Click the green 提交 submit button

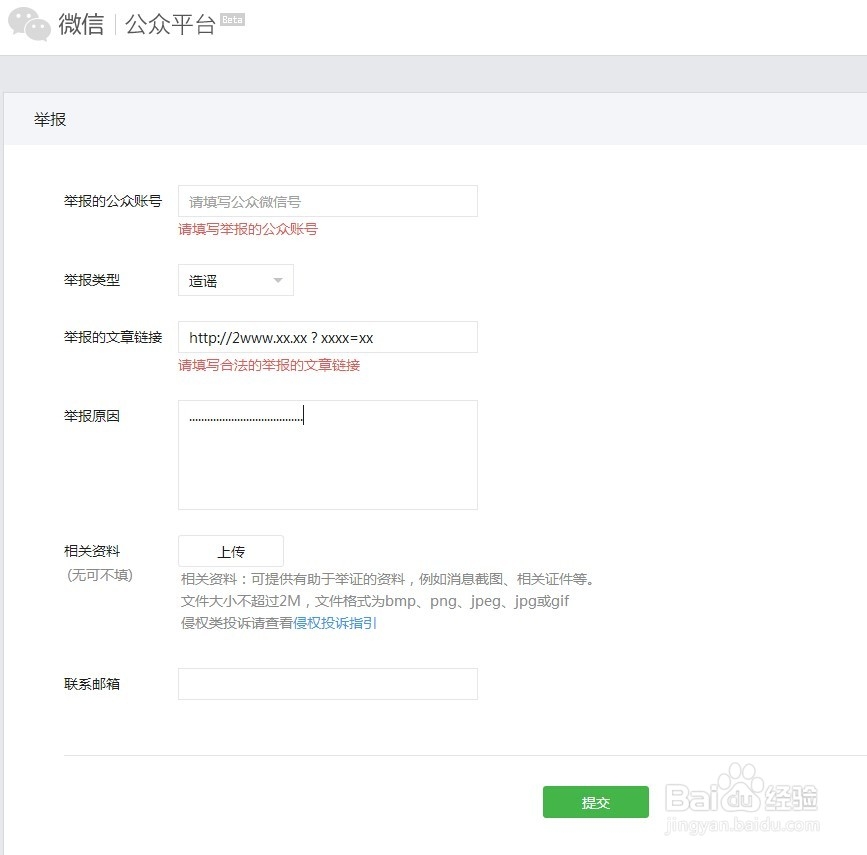[x=595, y=801]
